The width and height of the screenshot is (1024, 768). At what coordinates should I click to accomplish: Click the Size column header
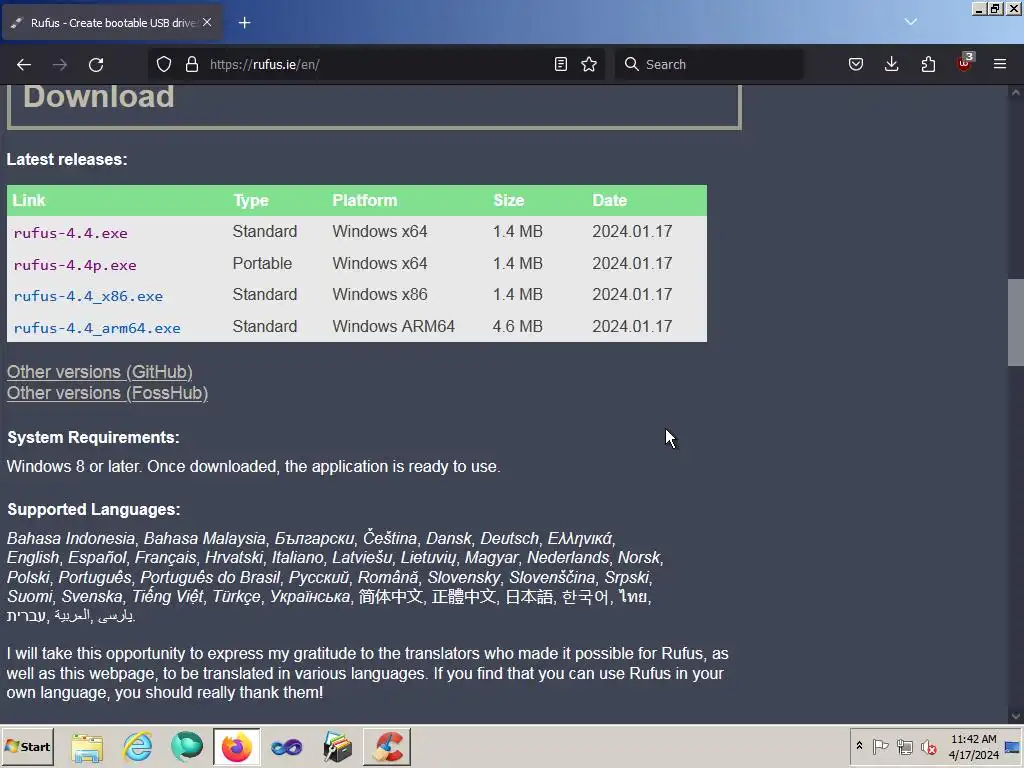click(509, 200)
